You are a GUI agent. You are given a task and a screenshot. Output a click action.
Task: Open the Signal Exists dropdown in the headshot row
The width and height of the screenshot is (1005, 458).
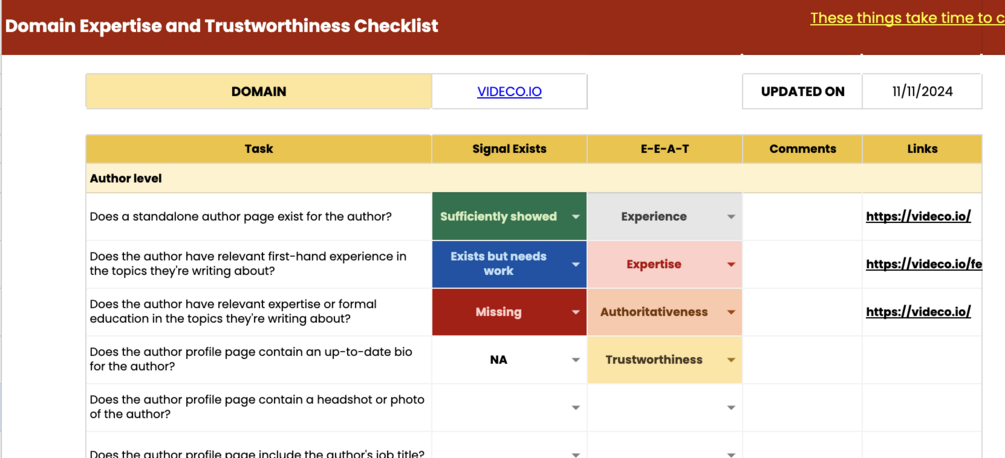tap(575, 408)
